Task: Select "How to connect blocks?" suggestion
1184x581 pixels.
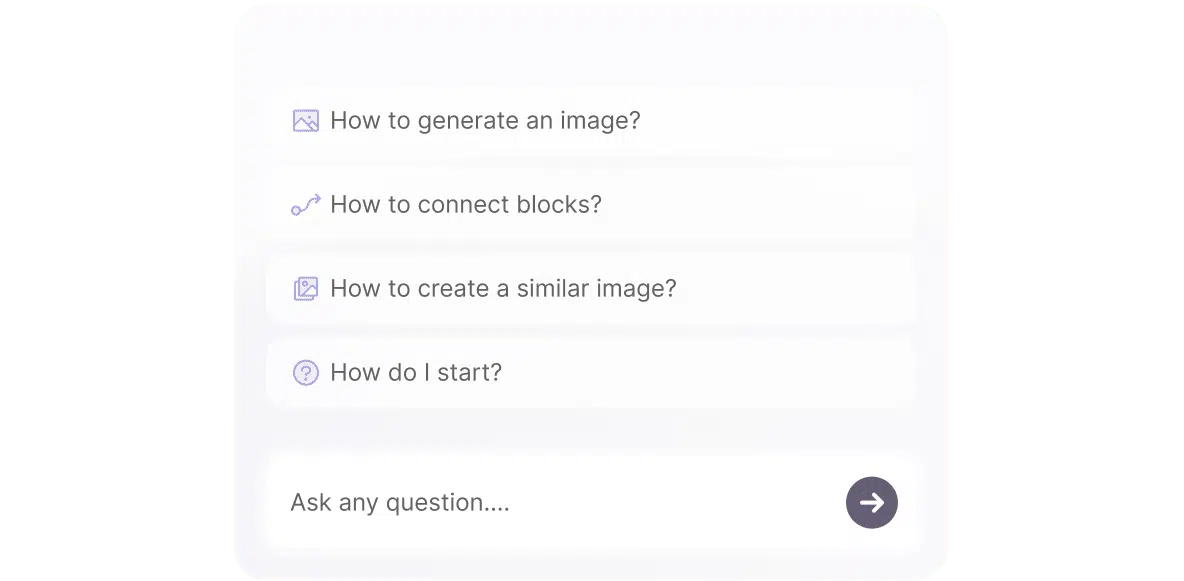Action: pos(590,205)
